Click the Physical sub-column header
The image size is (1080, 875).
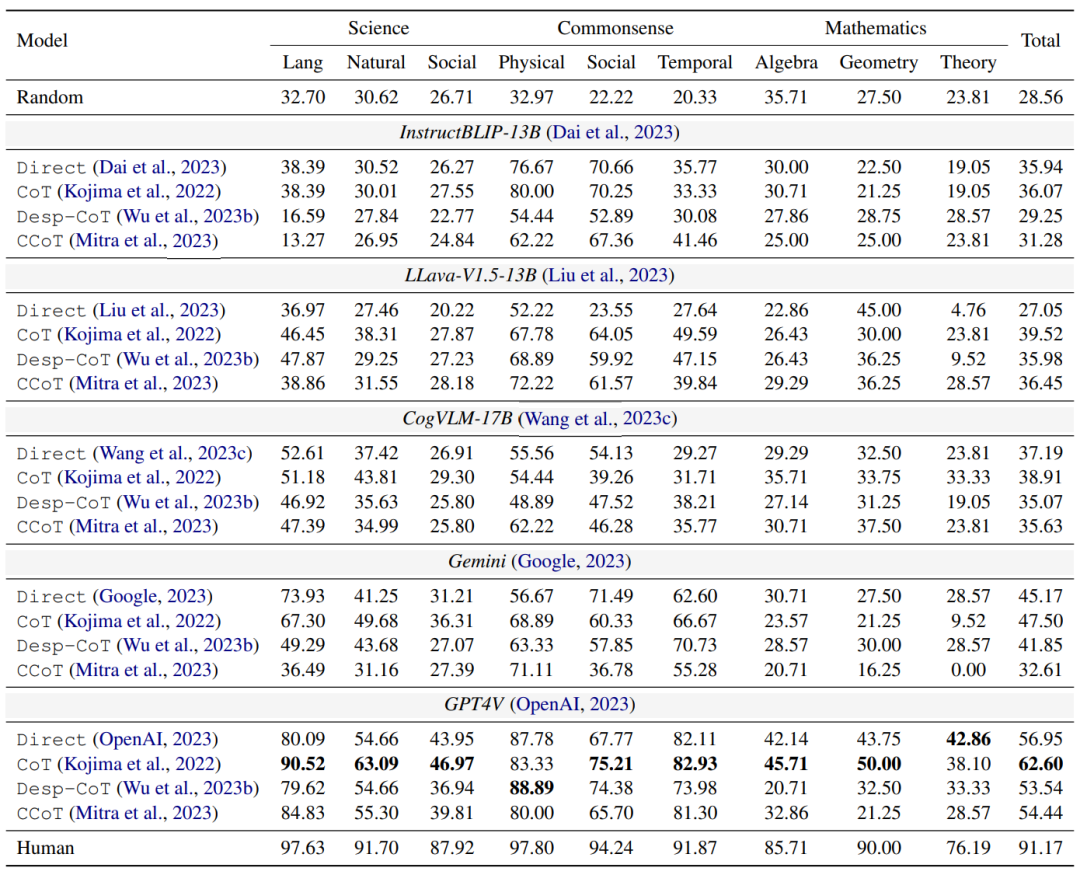(531, 62)
